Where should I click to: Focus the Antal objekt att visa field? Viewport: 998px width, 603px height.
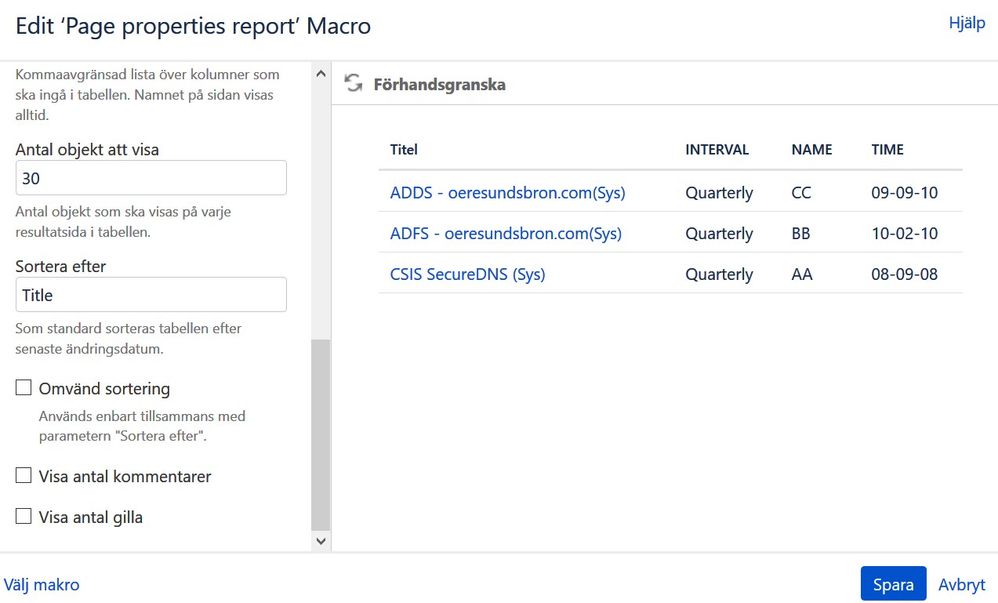[x=151, y=178]
